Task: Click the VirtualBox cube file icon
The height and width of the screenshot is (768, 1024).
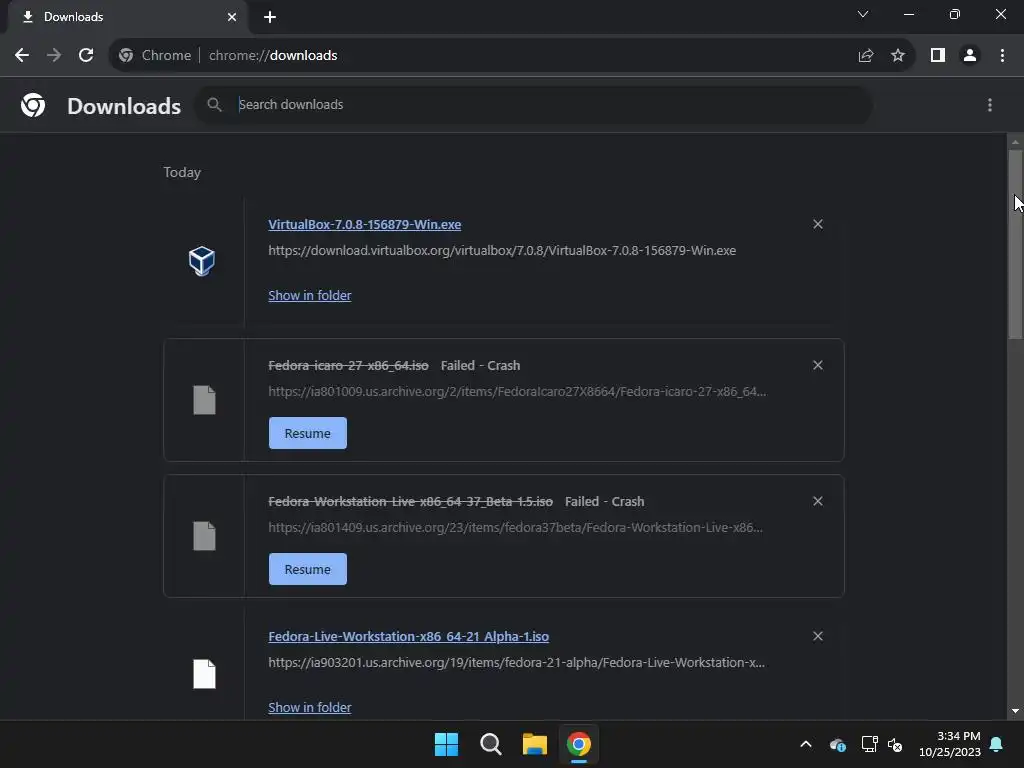Action: point(202,261)
